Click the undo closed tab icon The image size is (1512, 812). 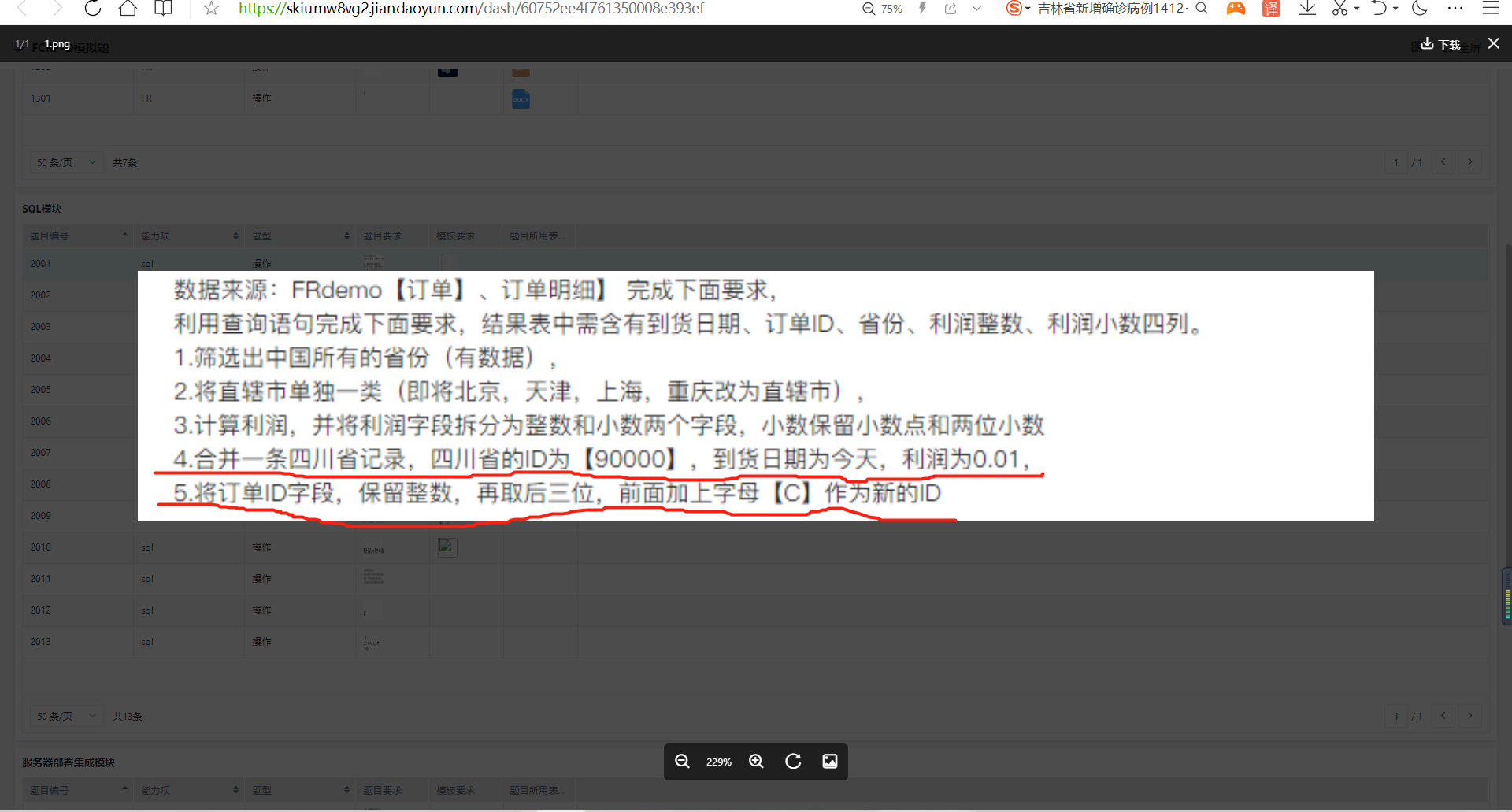click(1378, 8)
